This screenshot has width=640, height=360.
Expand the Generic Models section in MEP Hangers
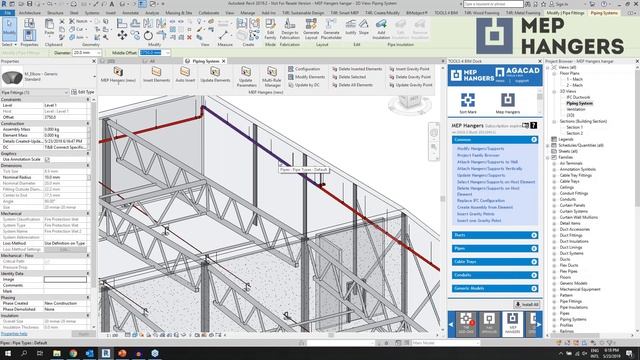click(x=534, y=289)
